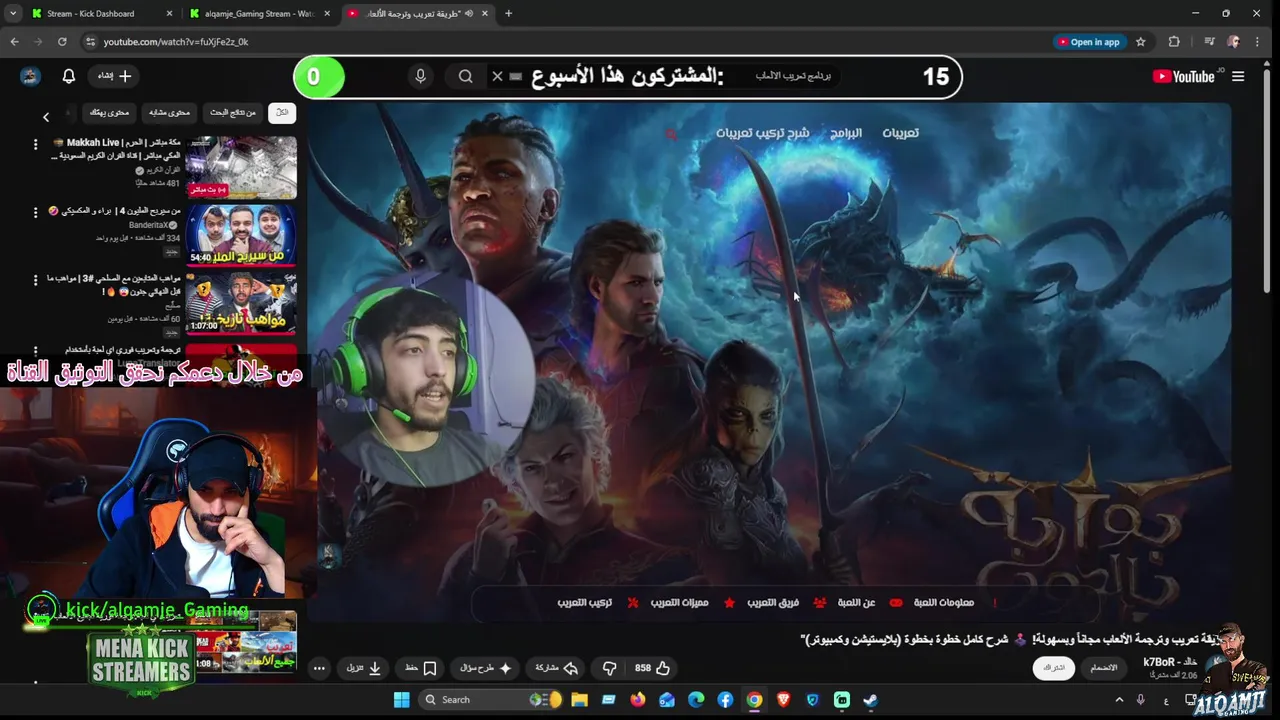Open more actions ellipsis below the video
The height and width of the screenshot is (720, 1280).
[319, 668]
